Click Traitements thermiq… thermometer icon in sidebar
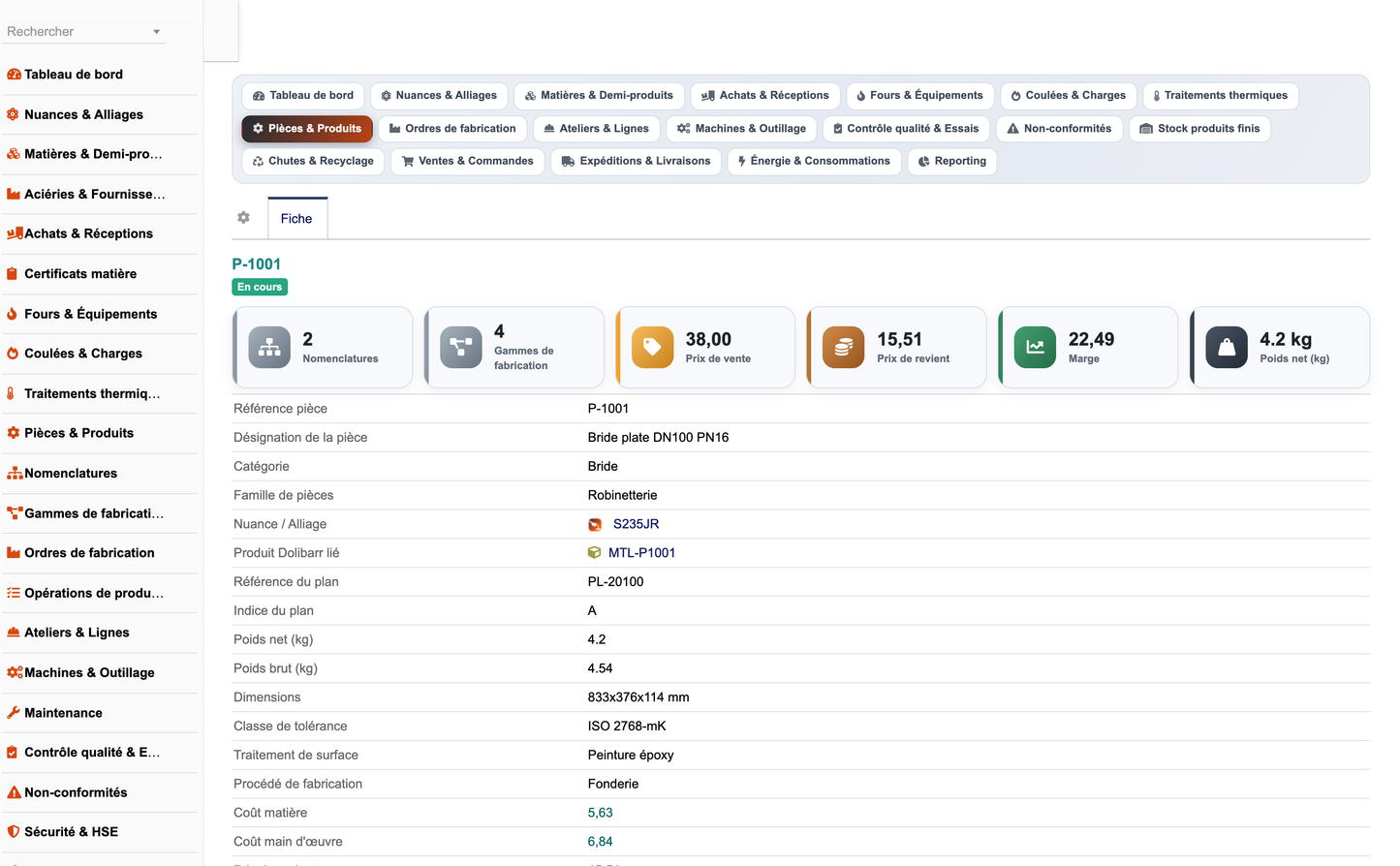This screenshot has width=1400, height=866. [11, 393]
